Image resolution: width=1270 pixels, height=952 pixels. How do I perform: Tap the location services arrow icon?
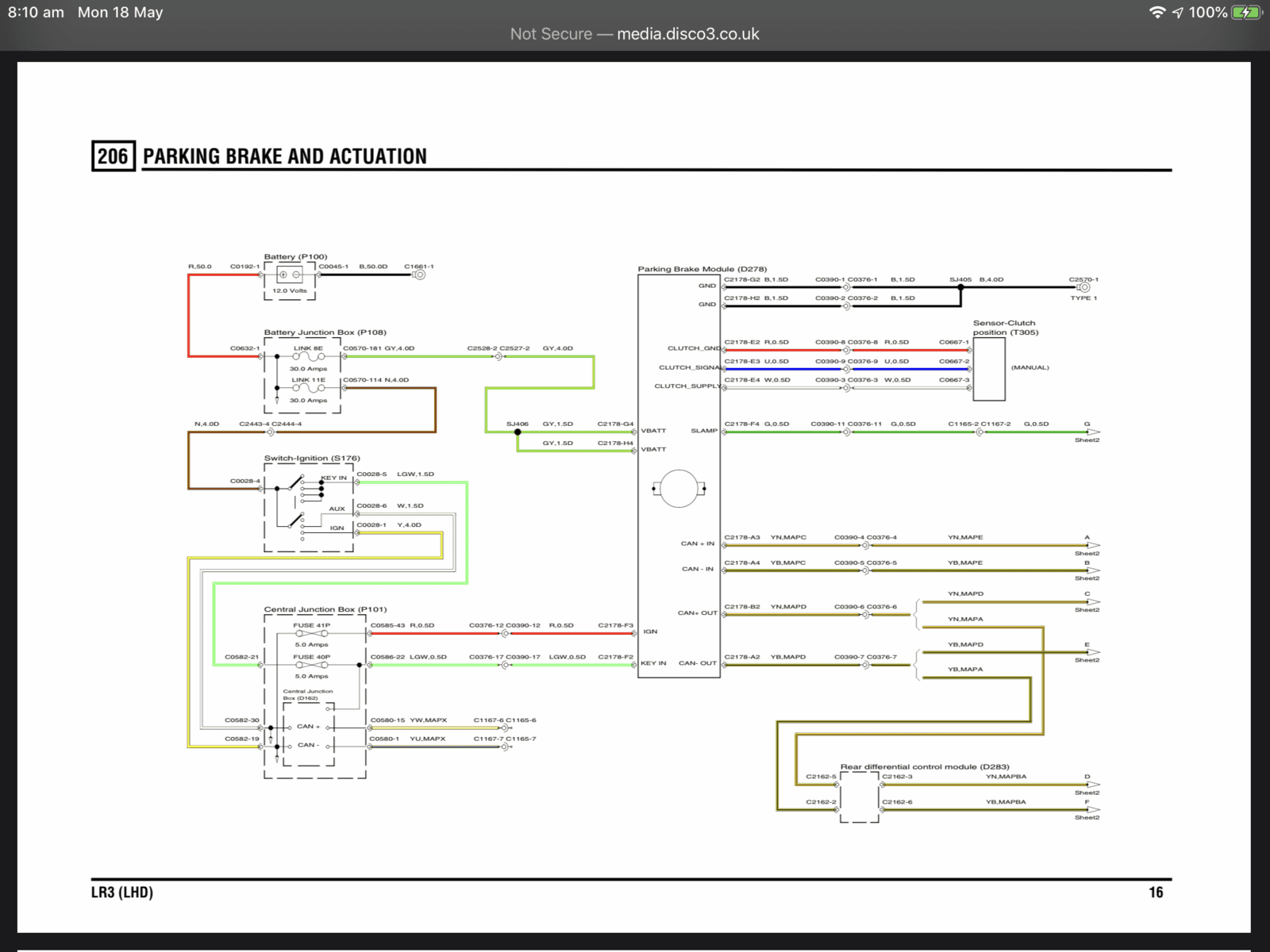pos(1178,13)
